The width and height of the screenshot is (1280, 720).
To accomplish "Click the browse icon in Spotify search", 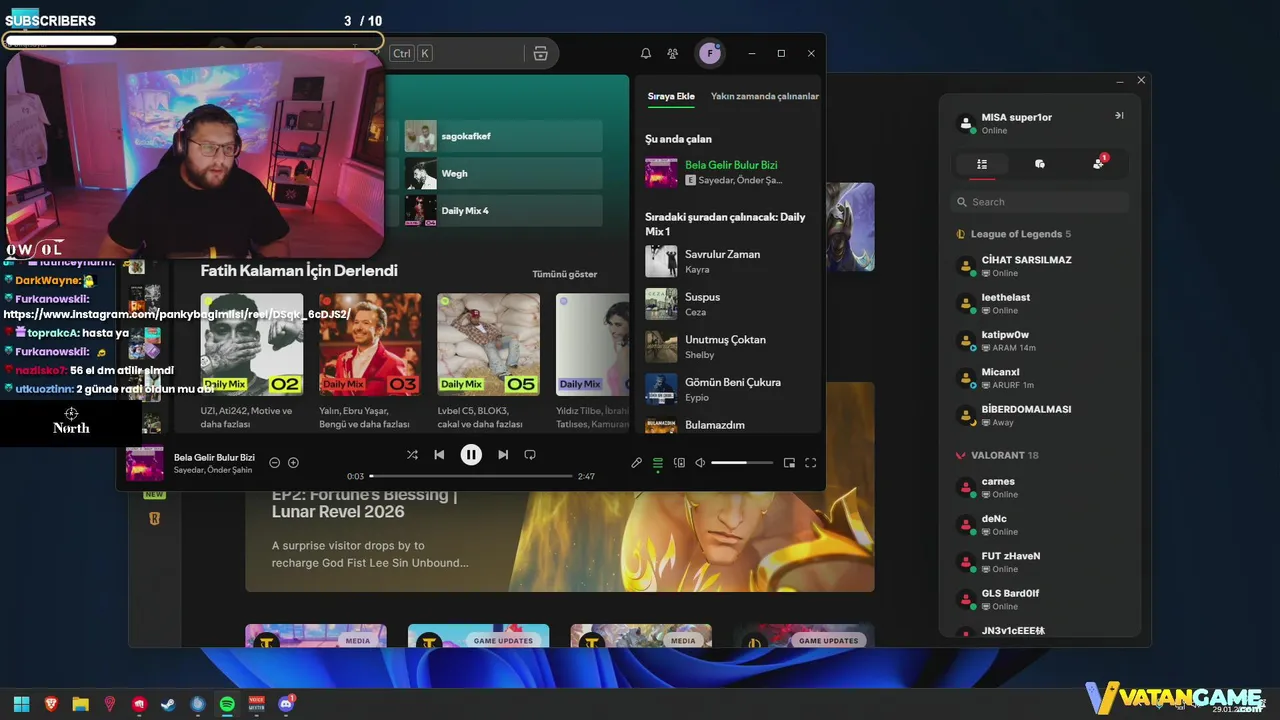I will (x=540, y=53).
